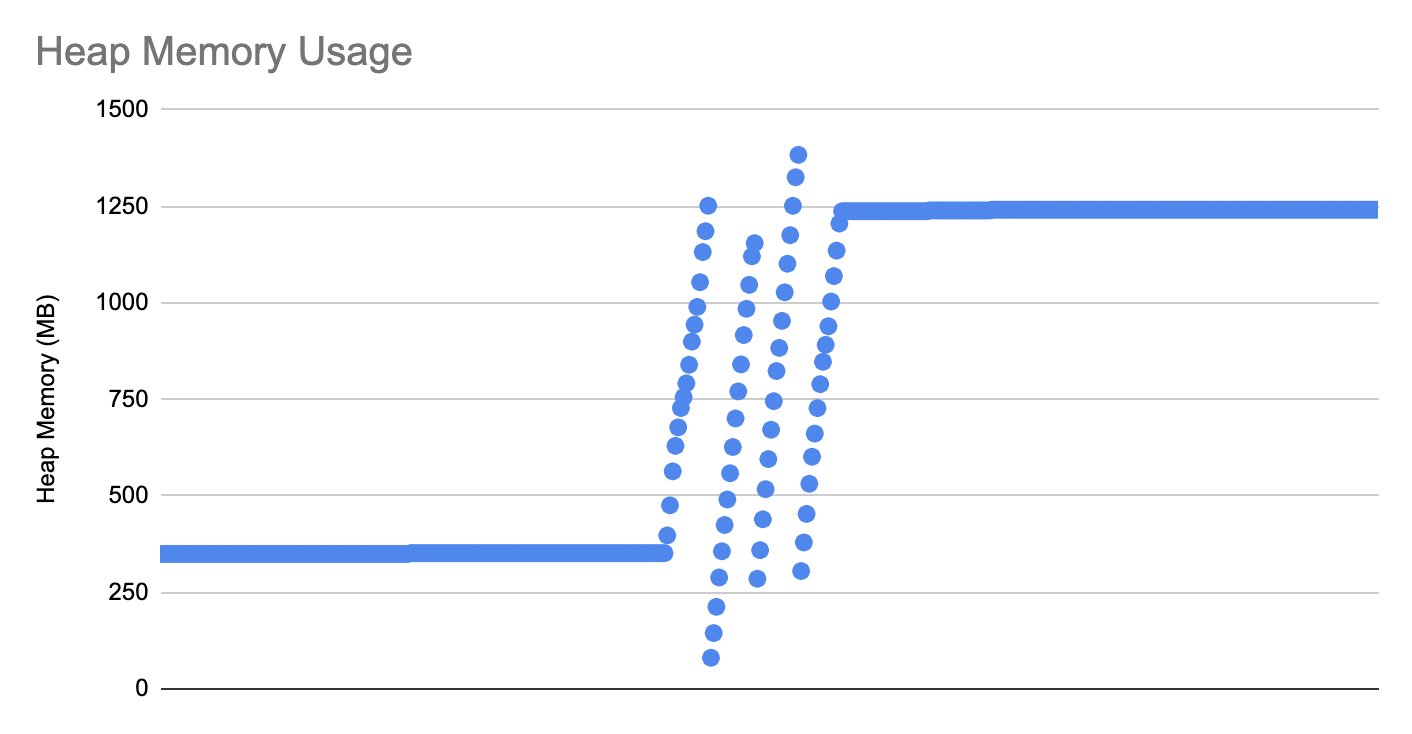Select the flat baseline series at 350 MB

click(x=412, y=554)
